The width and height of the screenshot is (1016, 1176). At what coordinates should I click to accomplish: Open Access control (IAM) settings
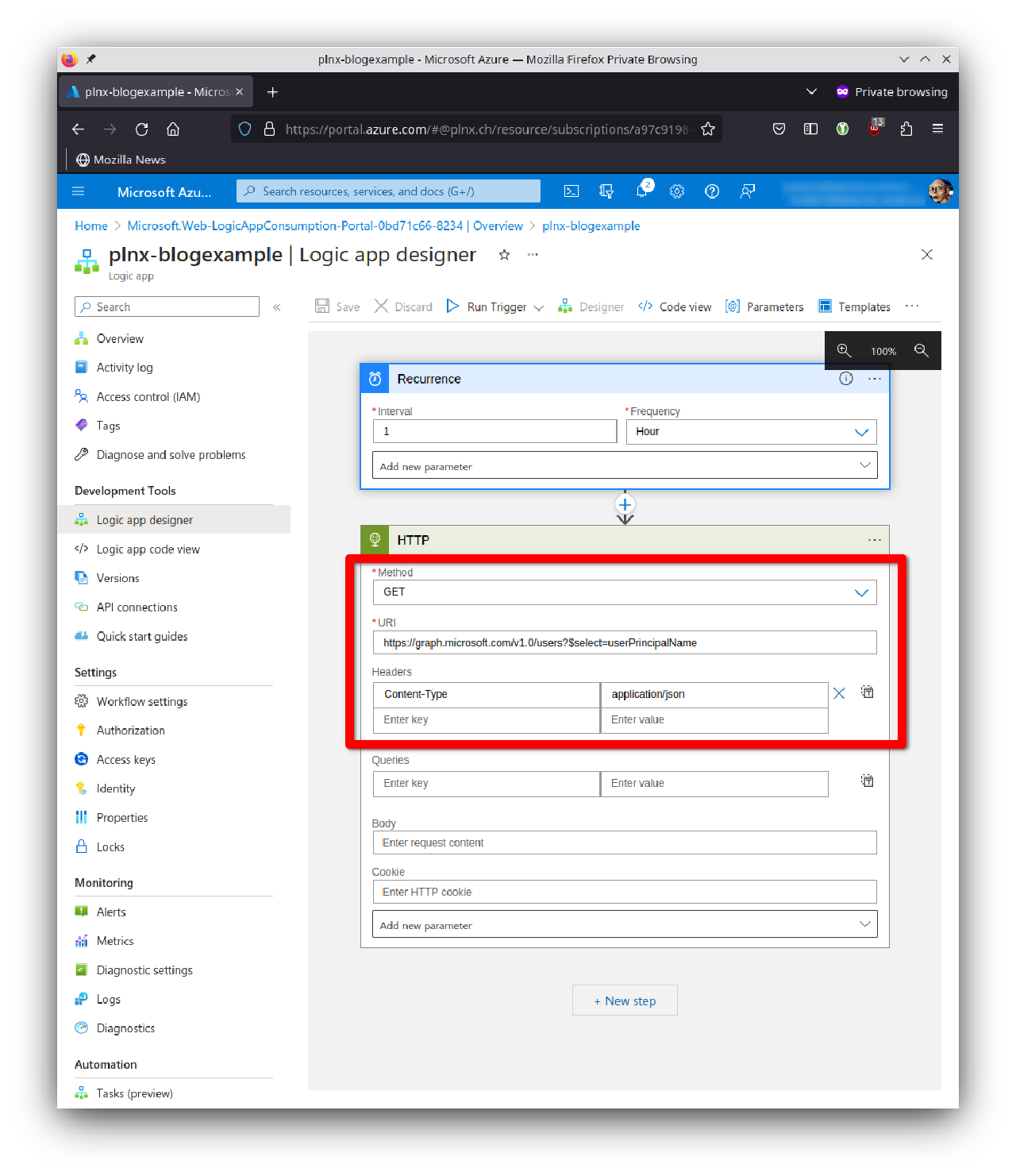(x=148, y=396)
